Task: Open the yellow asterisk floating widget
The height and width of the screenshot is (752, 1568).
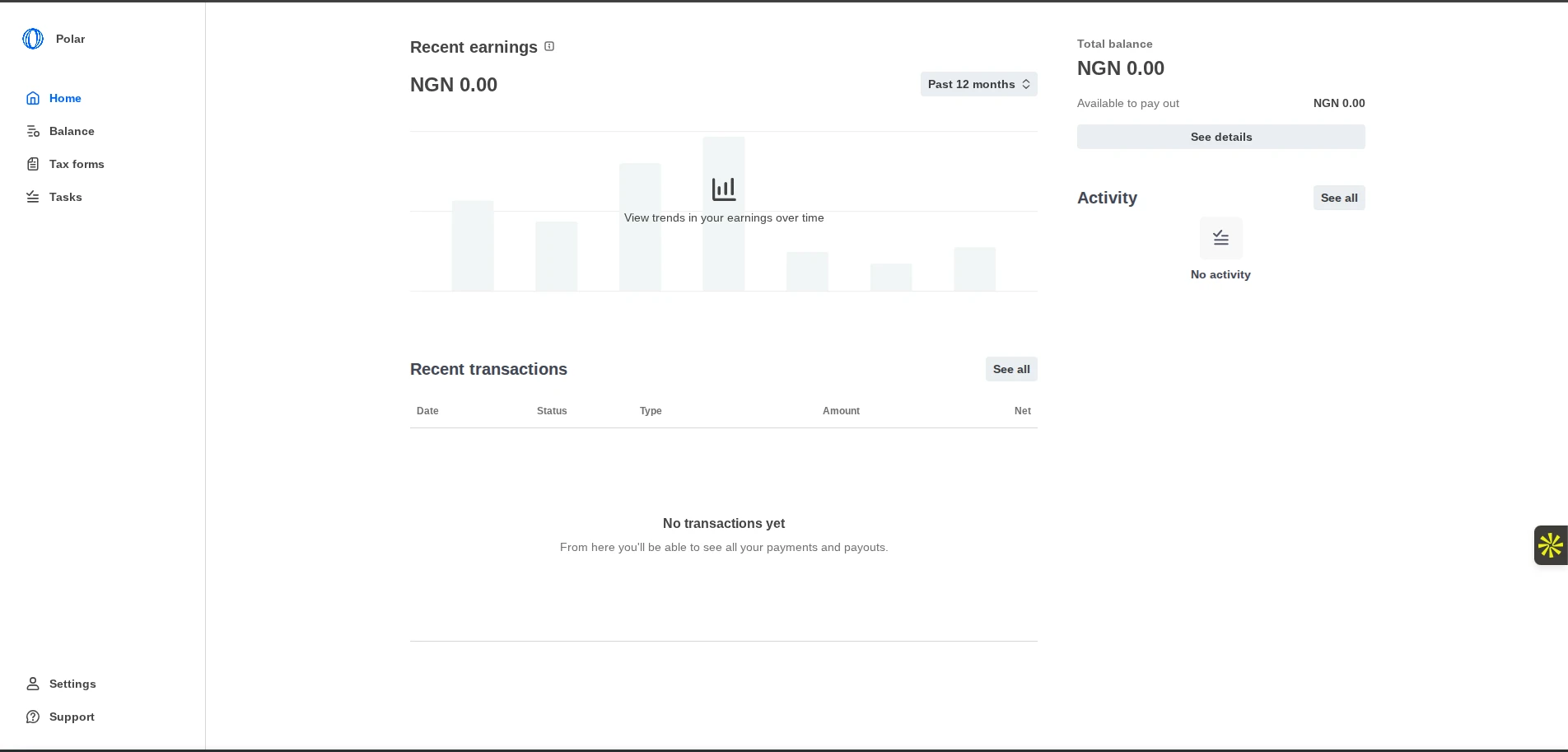Action: (x=1550, y=545)
